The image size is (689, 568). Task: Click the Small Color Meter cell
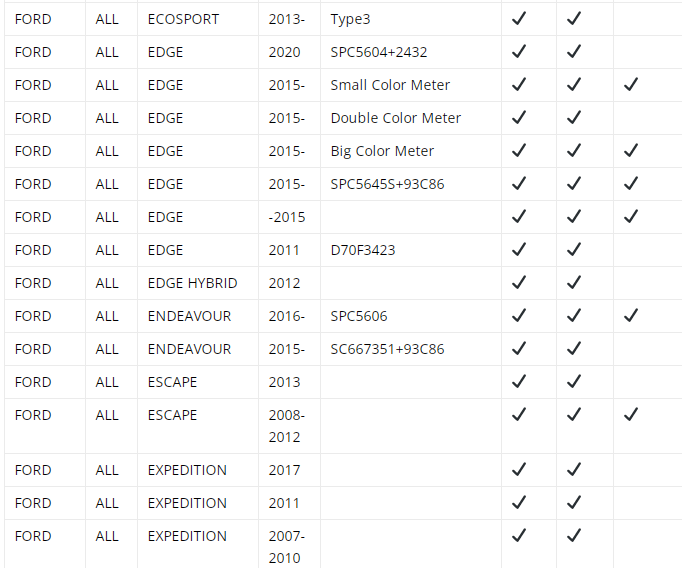[x=411, y=85]
